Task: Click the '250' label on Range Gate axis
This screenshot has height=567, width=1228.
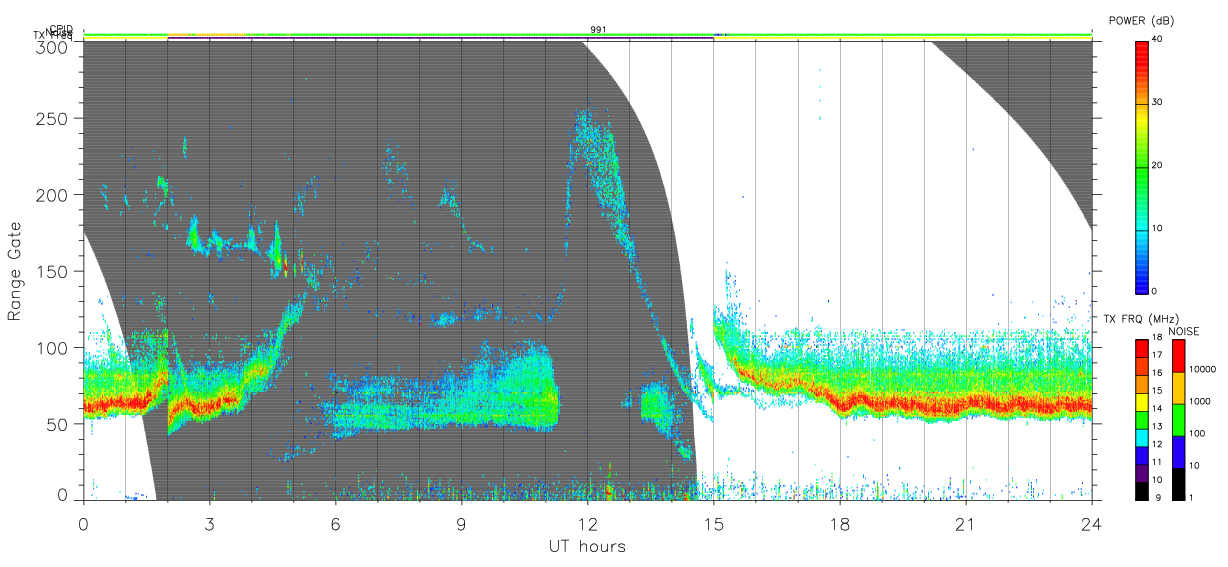Action: click(53, 118)
